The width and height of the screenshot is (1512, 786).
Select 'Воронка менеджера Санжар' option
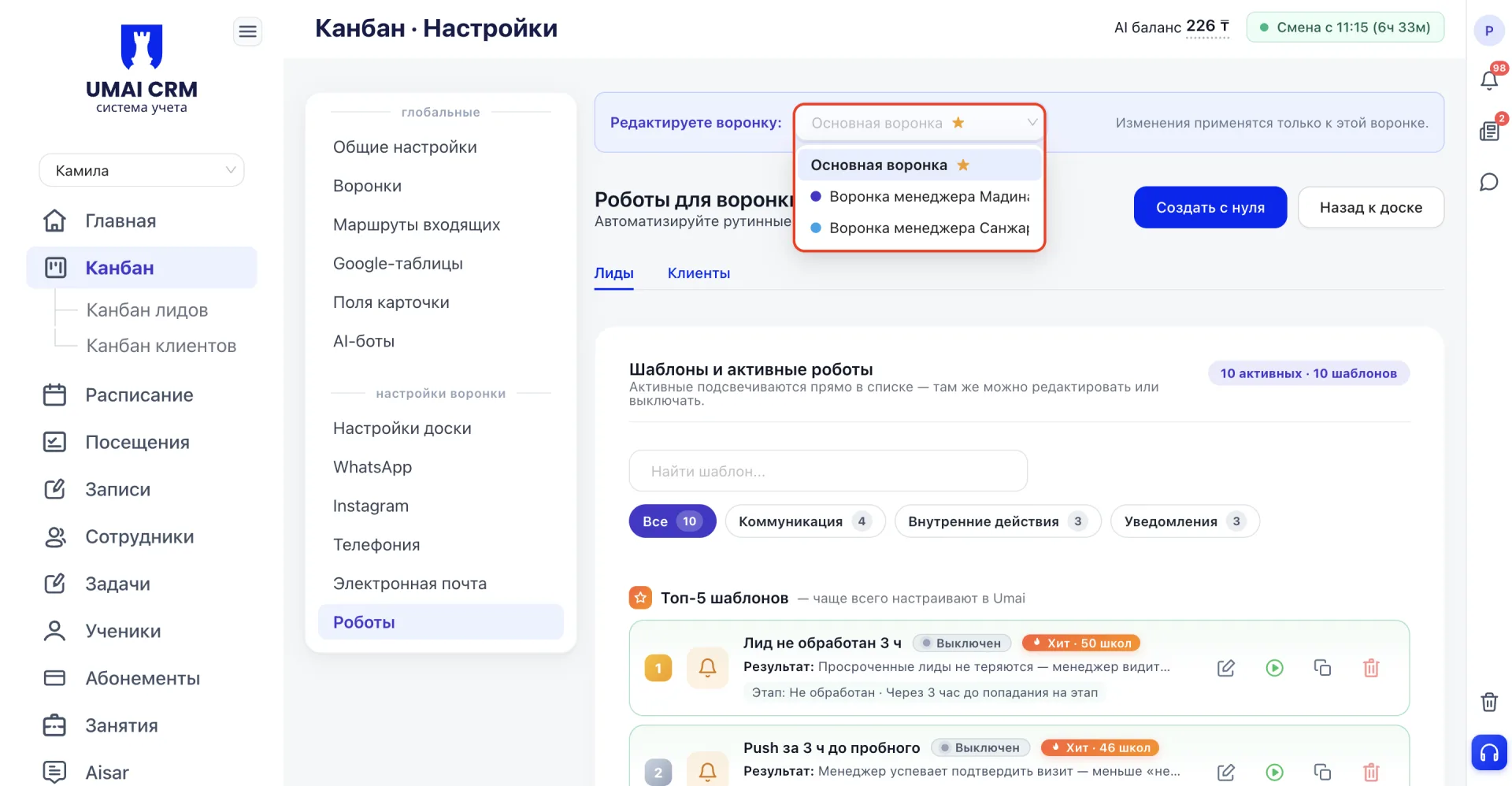point(919,228)
